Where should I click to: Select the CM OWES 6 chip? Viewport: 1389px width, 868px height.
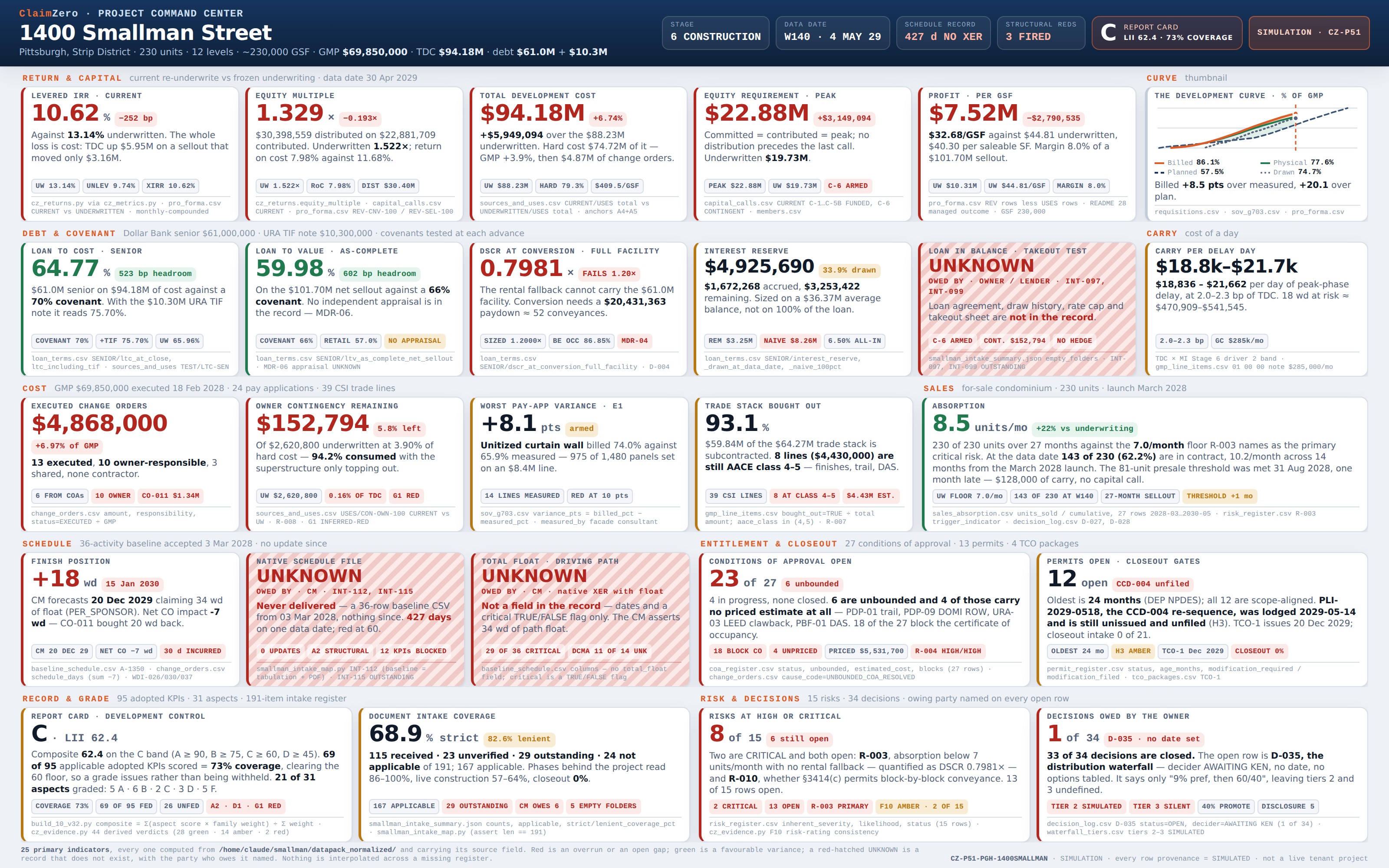(x=538, y=806)
